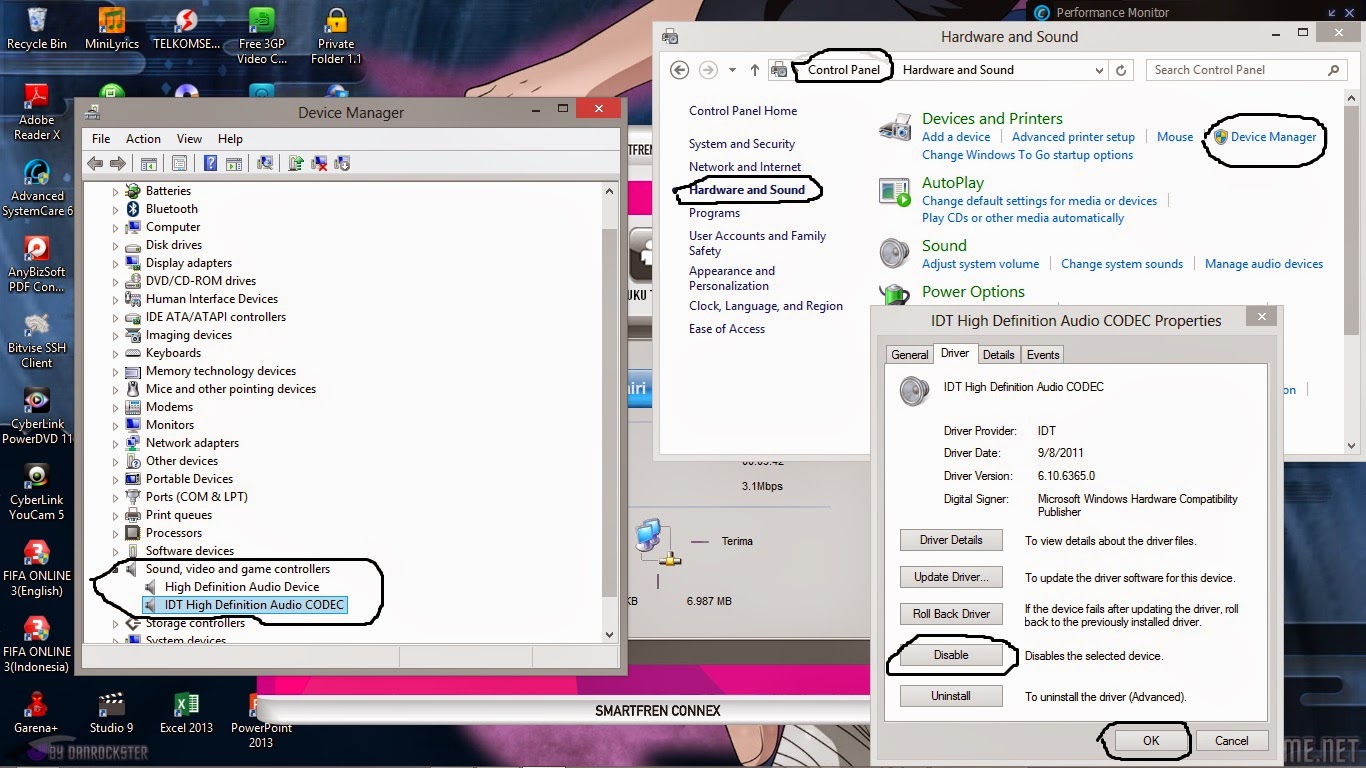Open address bar dropdown in Control Panel

[x=1098, y=70]
